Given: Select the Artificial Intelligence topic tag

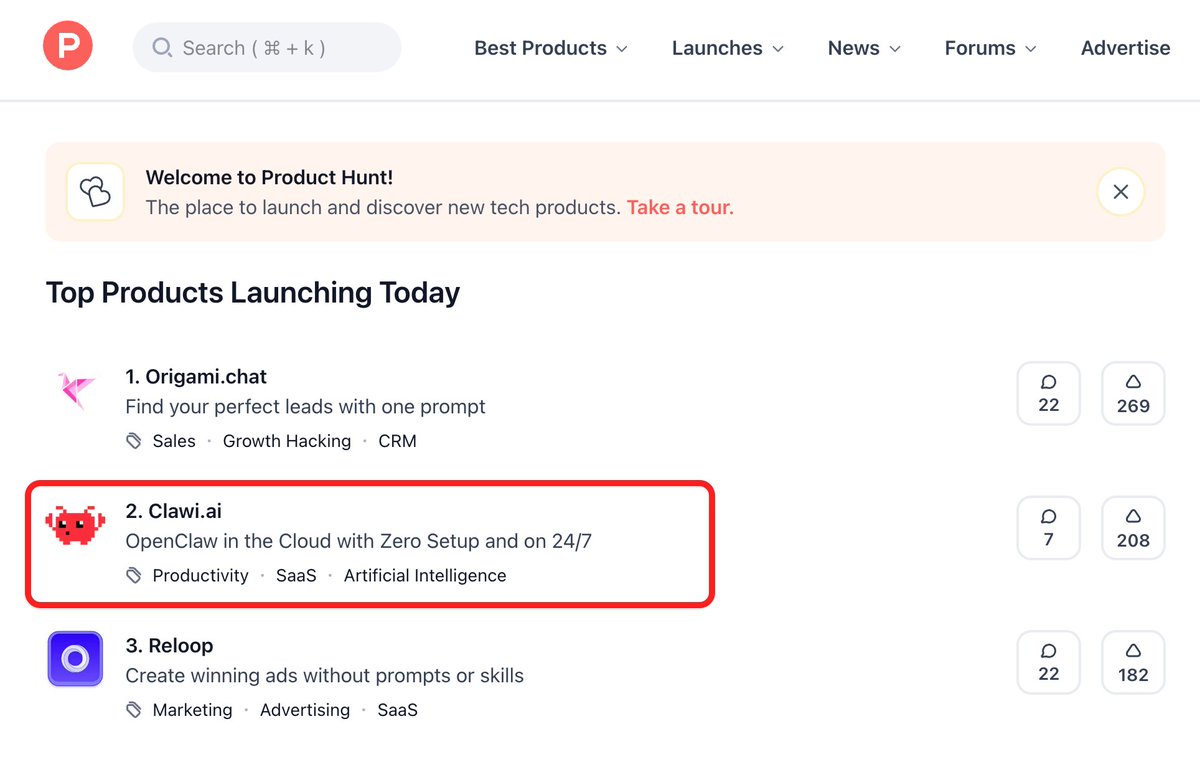Looking at the screenshot, I should click(425, 575).
